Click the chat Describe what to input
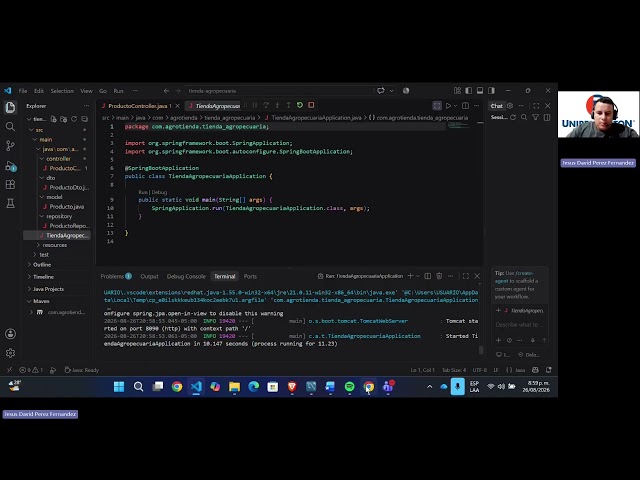This screenshot has height=480, width=640. click(520, 325)
